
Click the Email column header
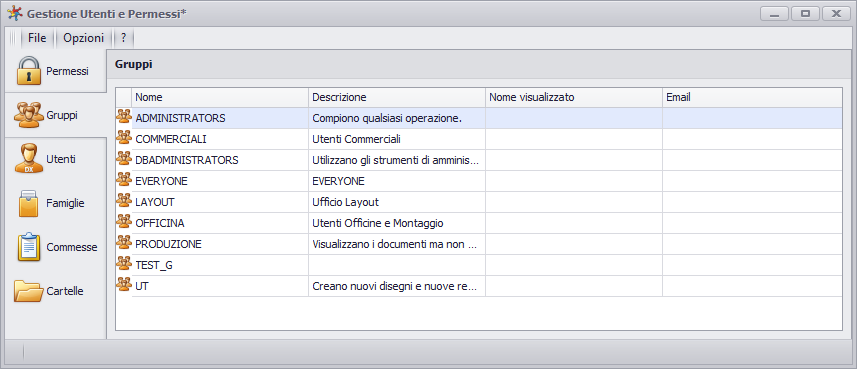click(752, 97)
